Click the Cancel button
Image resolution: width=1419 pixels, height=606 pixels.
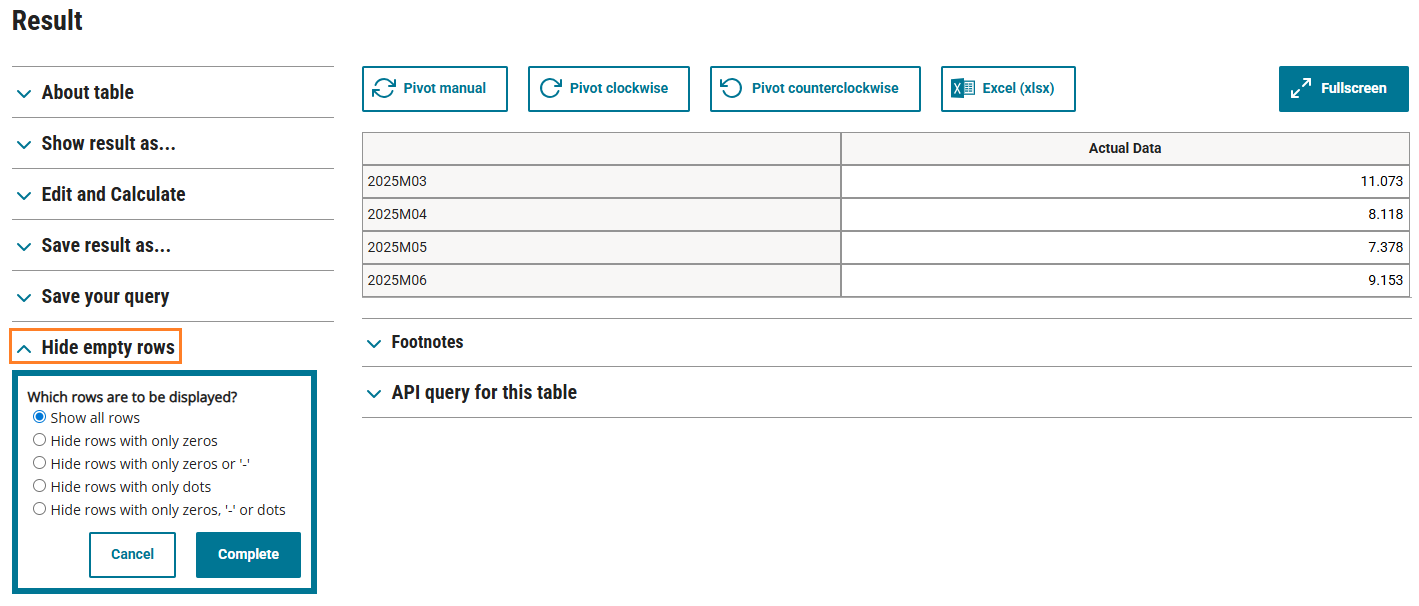coord(132,554)
